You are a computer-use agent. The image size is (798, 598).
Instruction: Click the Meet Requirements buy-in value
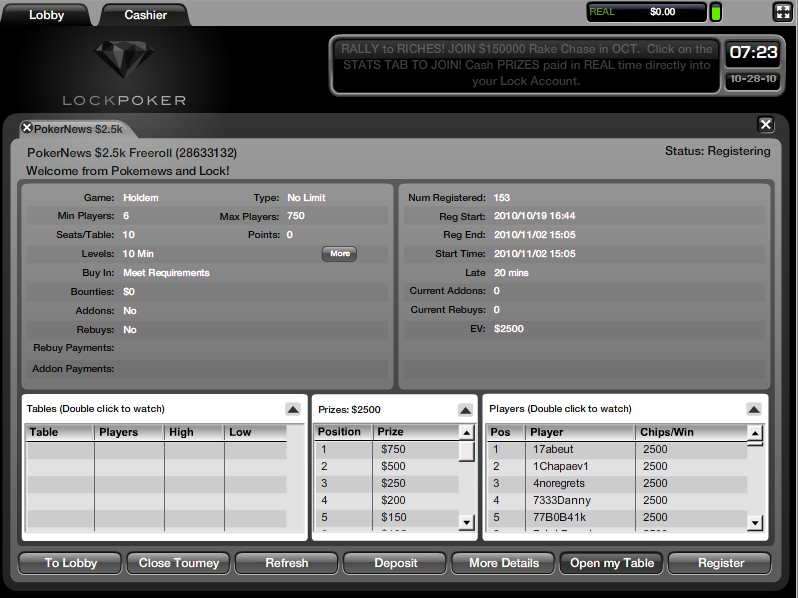(x=166, y=273)
